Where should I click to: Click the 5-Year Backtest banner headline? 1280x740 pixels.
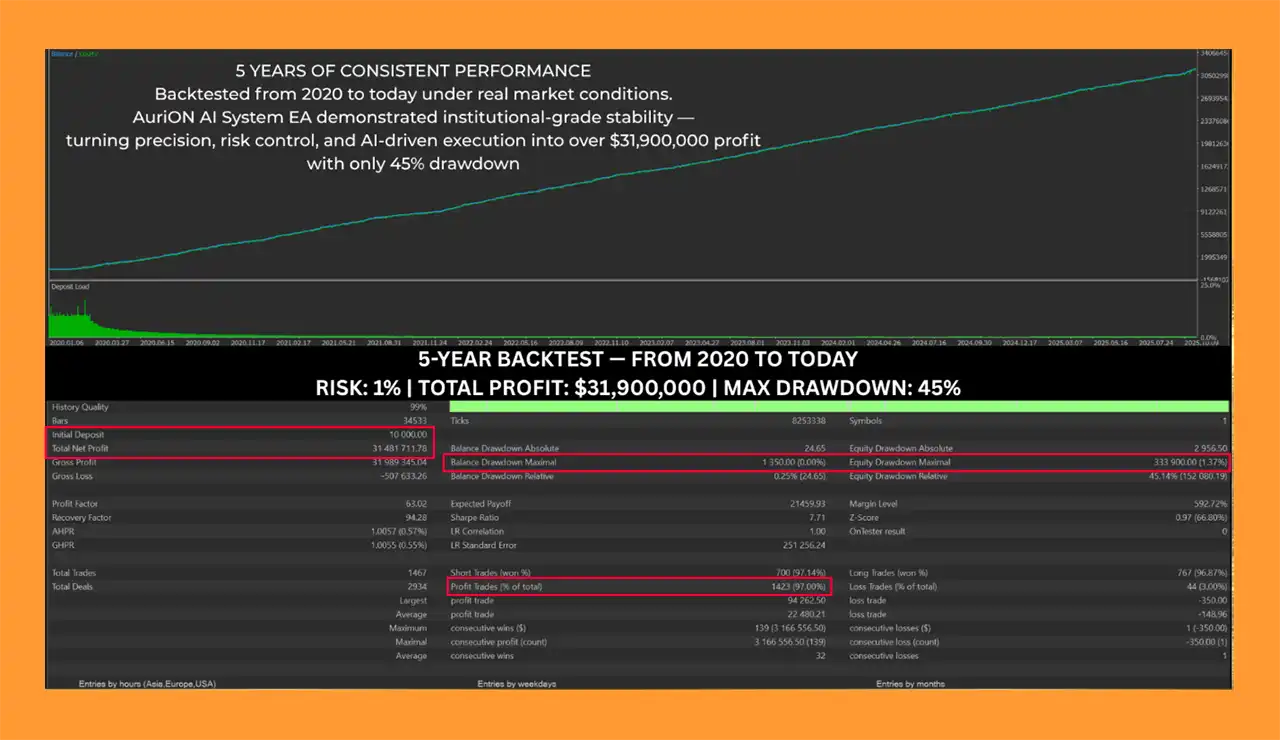click(637, 359)
